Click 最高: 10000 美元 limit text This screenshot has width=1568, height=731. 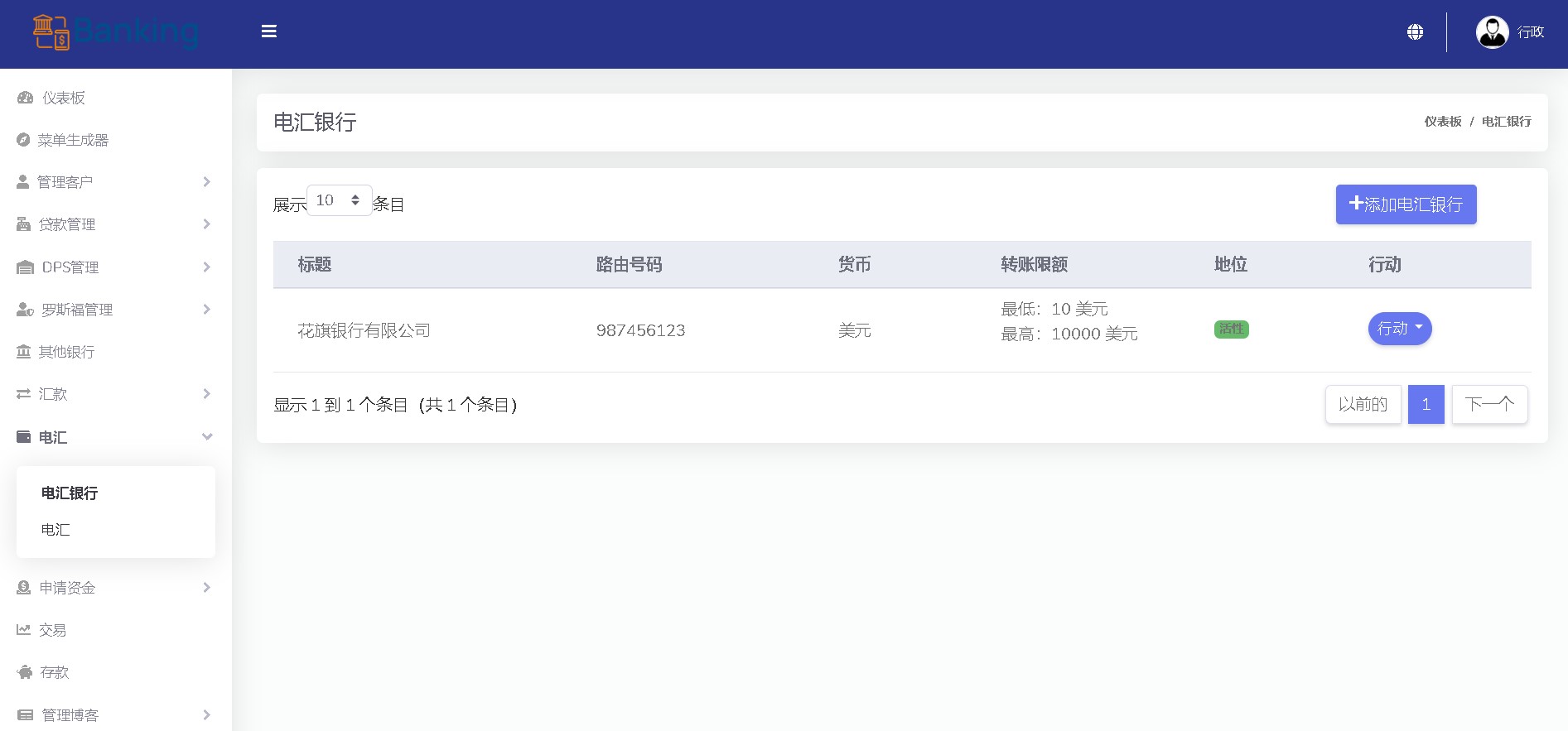pyautogui.click(x=1069, y=334)
